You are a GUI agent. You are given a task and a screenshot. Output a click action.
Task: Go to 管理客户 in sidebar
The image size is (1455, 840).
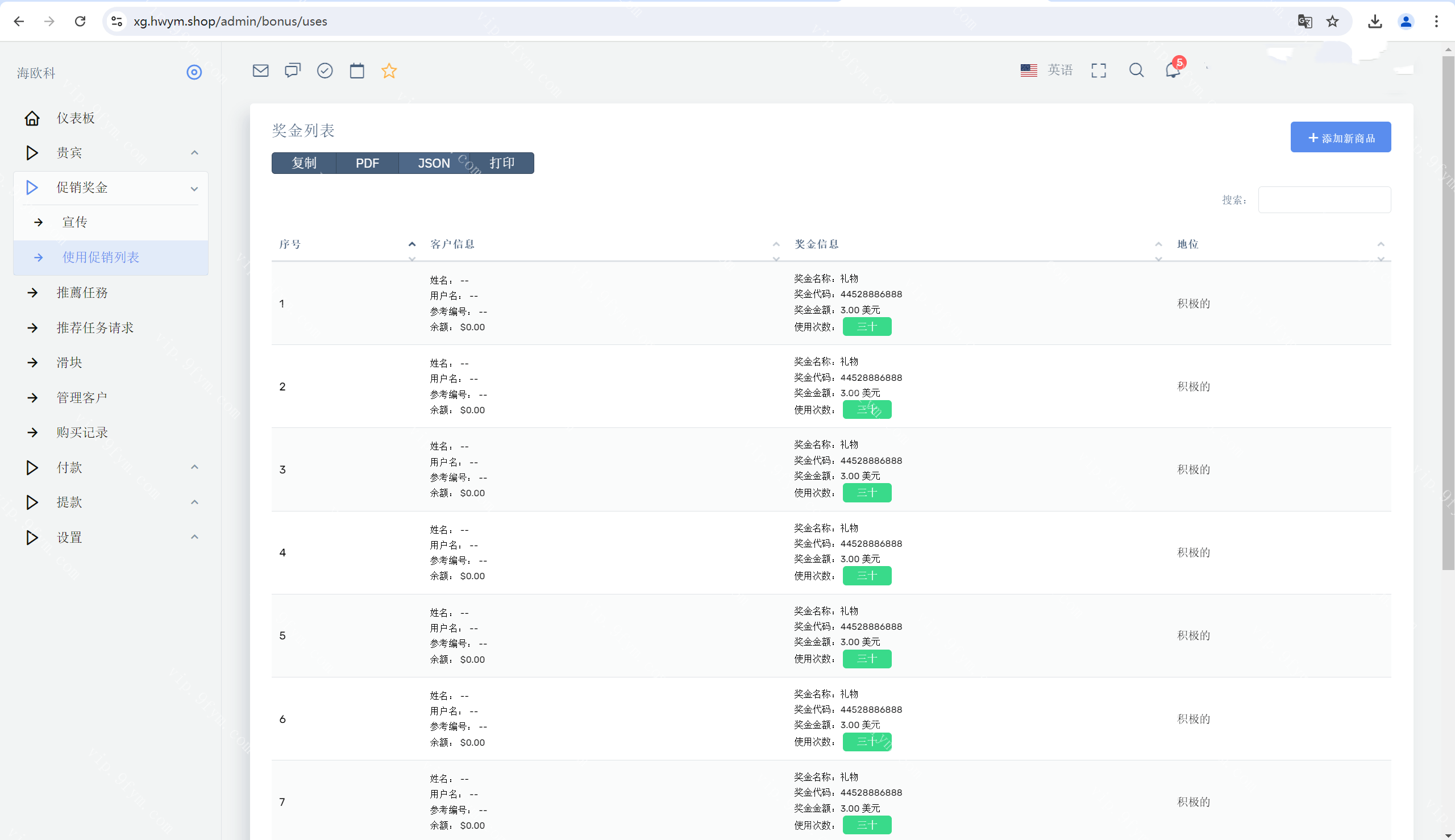tap(82, 397)
